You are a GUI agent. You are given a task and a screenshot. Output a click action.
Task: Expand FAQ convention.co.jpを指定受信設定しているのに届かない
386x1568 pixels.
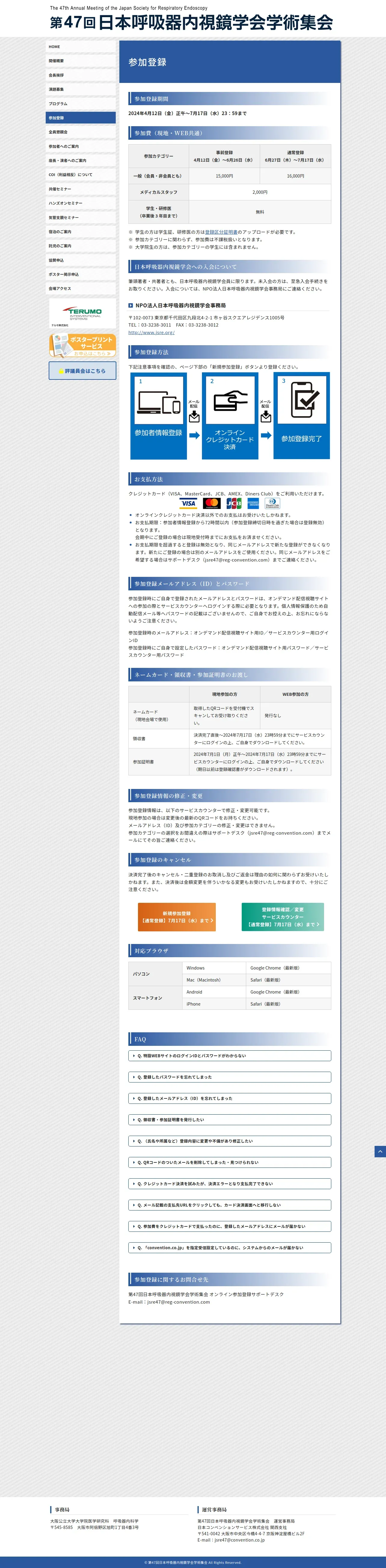[x=230, y=1247]
